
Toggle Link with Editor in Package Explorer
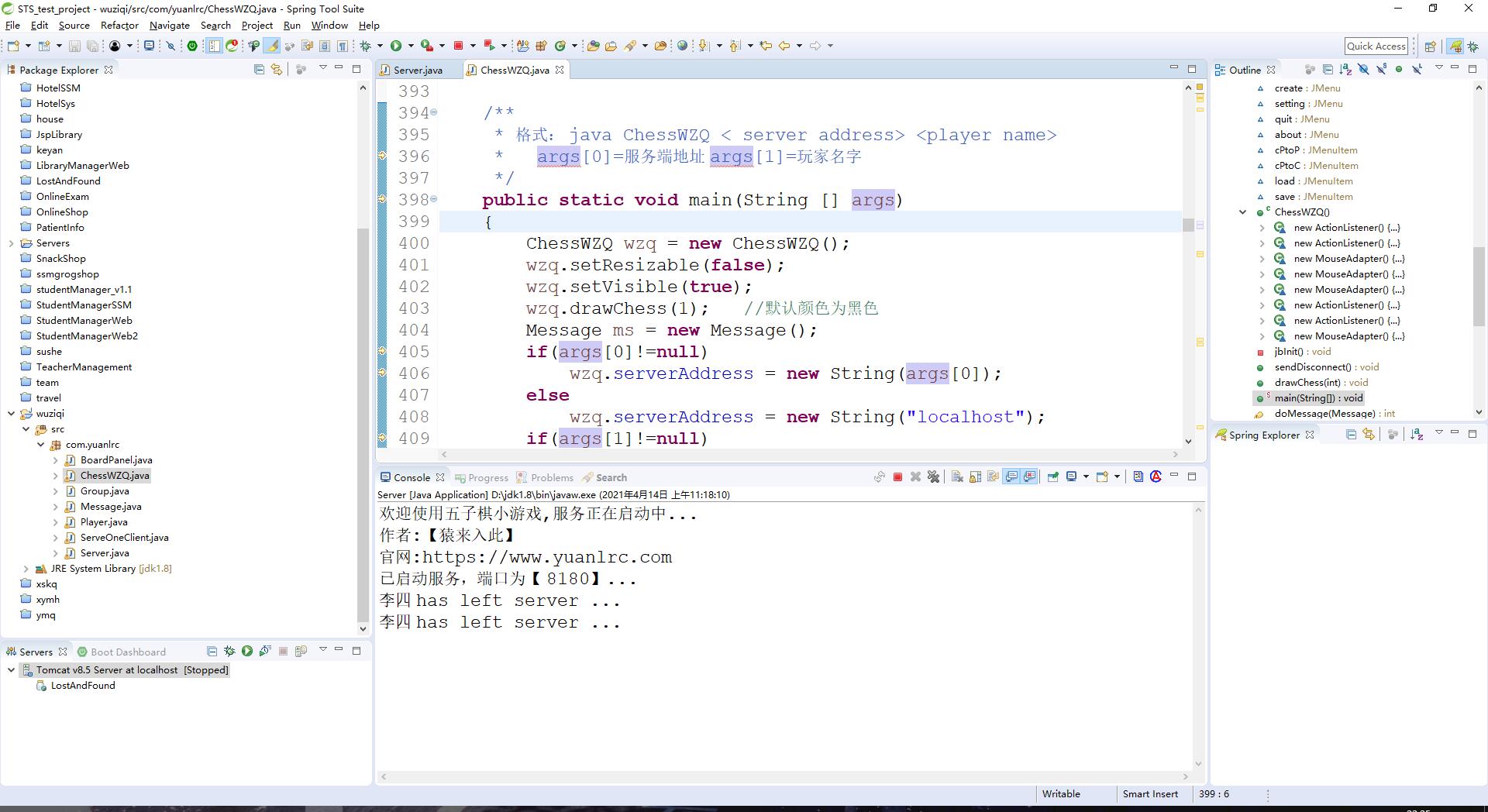click(x=276, y=70)
